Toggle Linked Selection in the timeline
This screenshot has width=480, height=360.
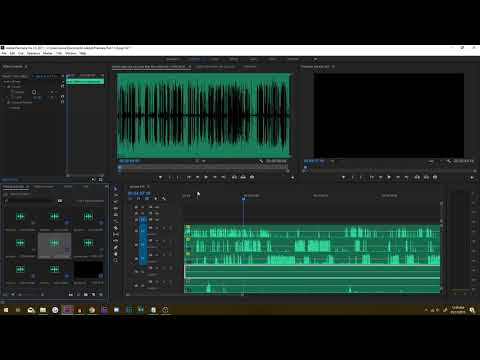click(x=147, y=199)
